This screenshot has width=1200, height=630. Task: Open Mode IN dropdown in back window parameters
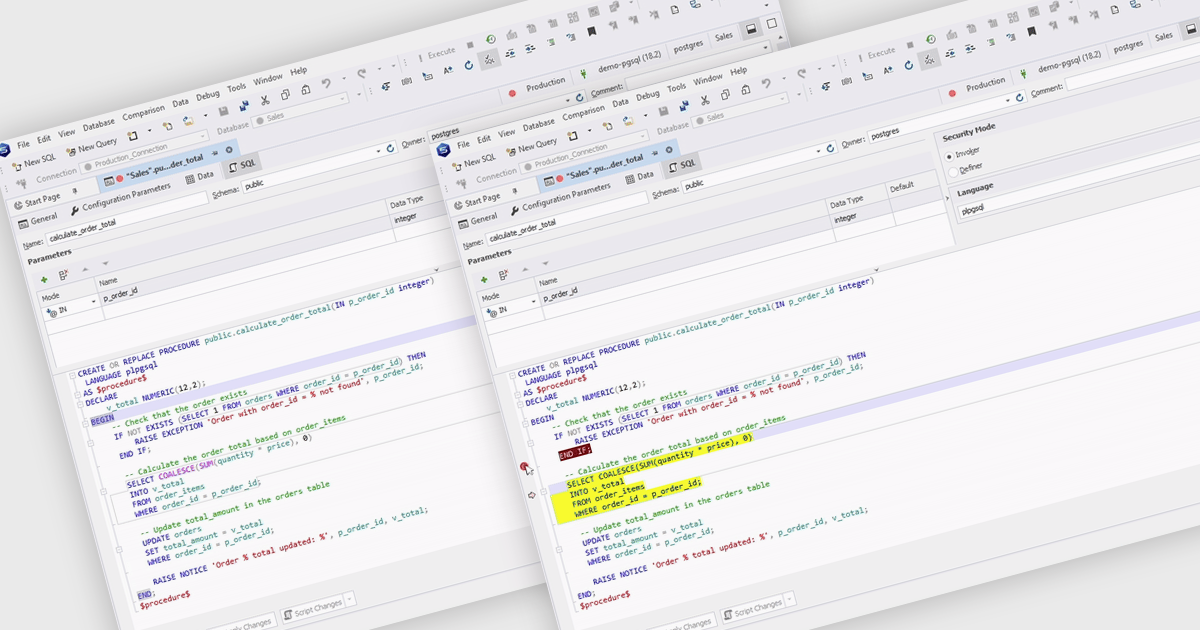[95, 300]
